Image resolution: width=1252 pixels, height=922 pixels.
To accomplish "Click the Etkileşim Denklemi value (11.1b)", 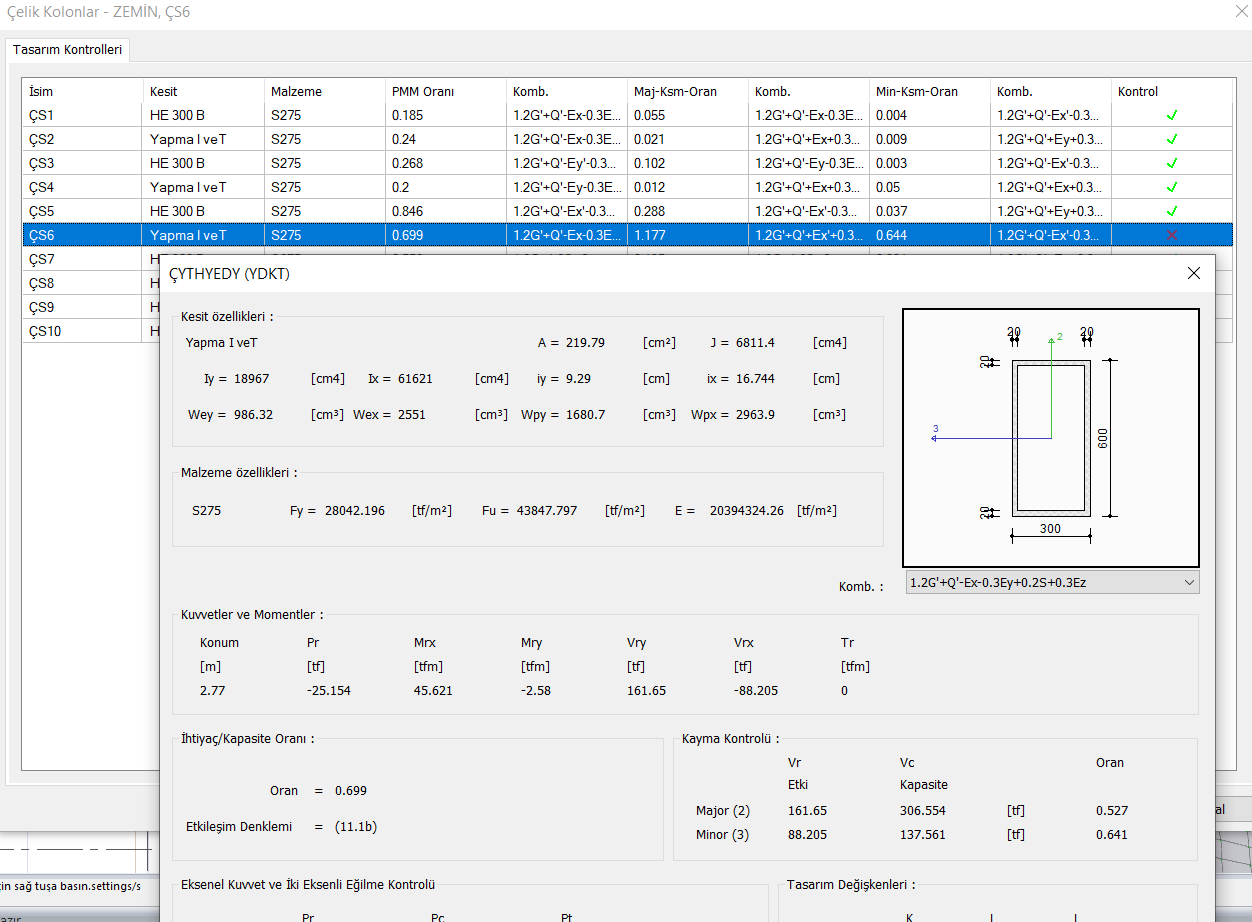I will click(x=357, y=827).
